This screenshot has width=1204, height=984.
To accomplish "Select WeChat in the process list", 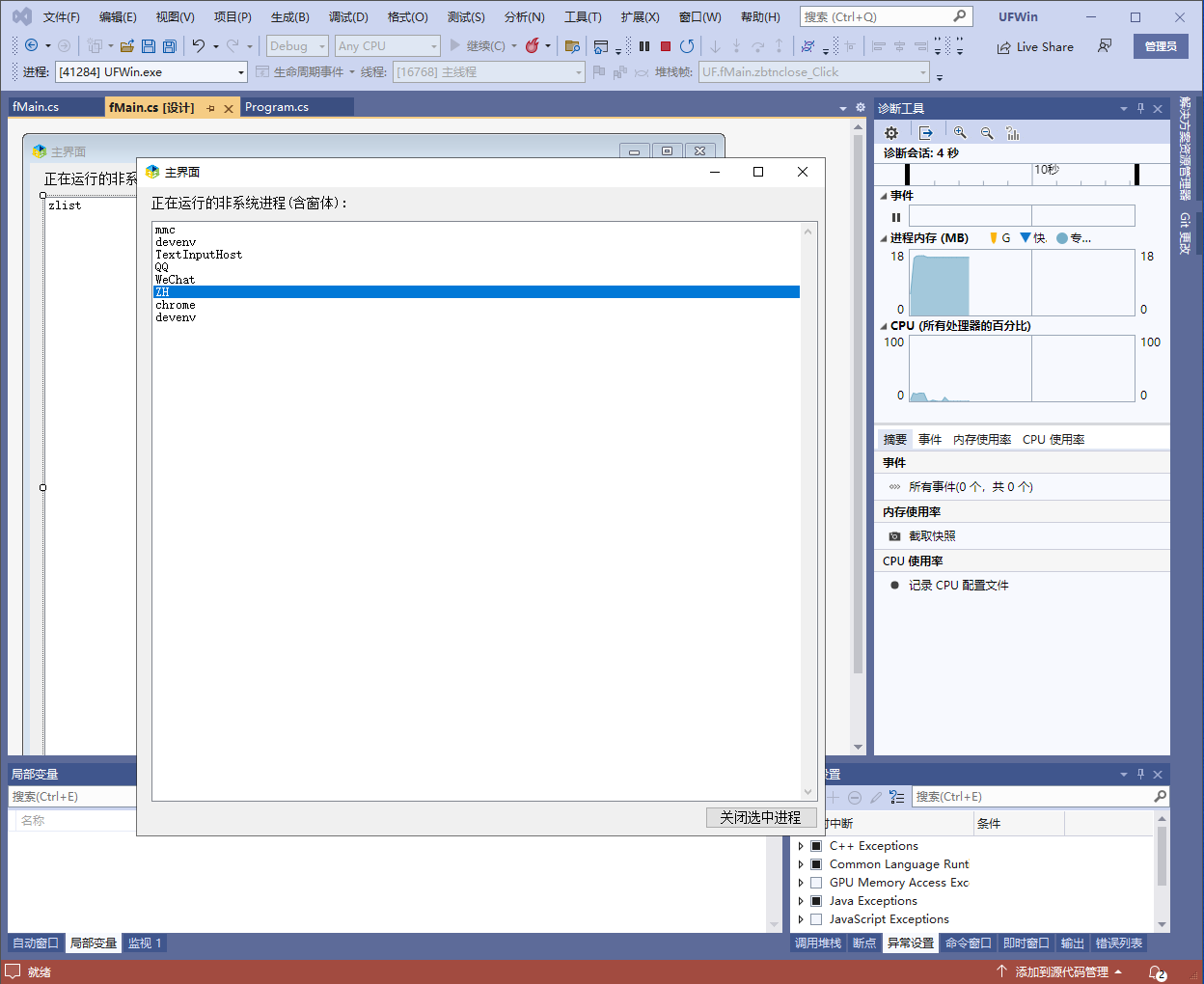I will coord(477,280).
